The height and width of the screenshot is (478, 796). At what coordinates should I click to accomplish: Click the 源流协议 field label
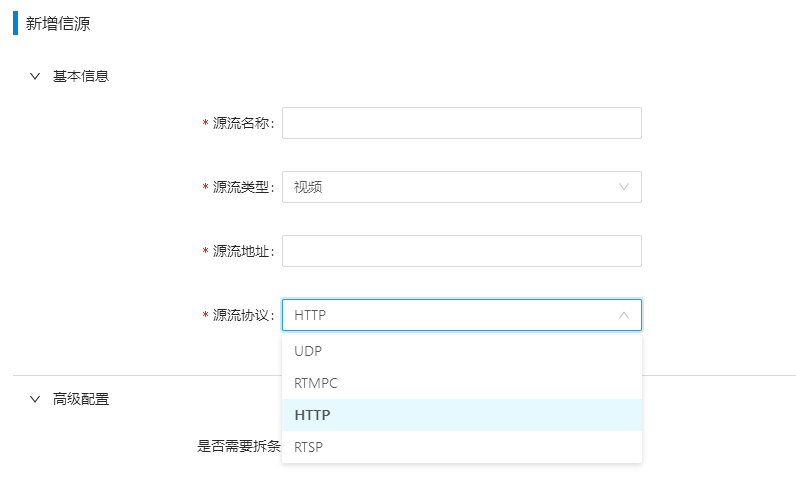[x=243, y=315]
